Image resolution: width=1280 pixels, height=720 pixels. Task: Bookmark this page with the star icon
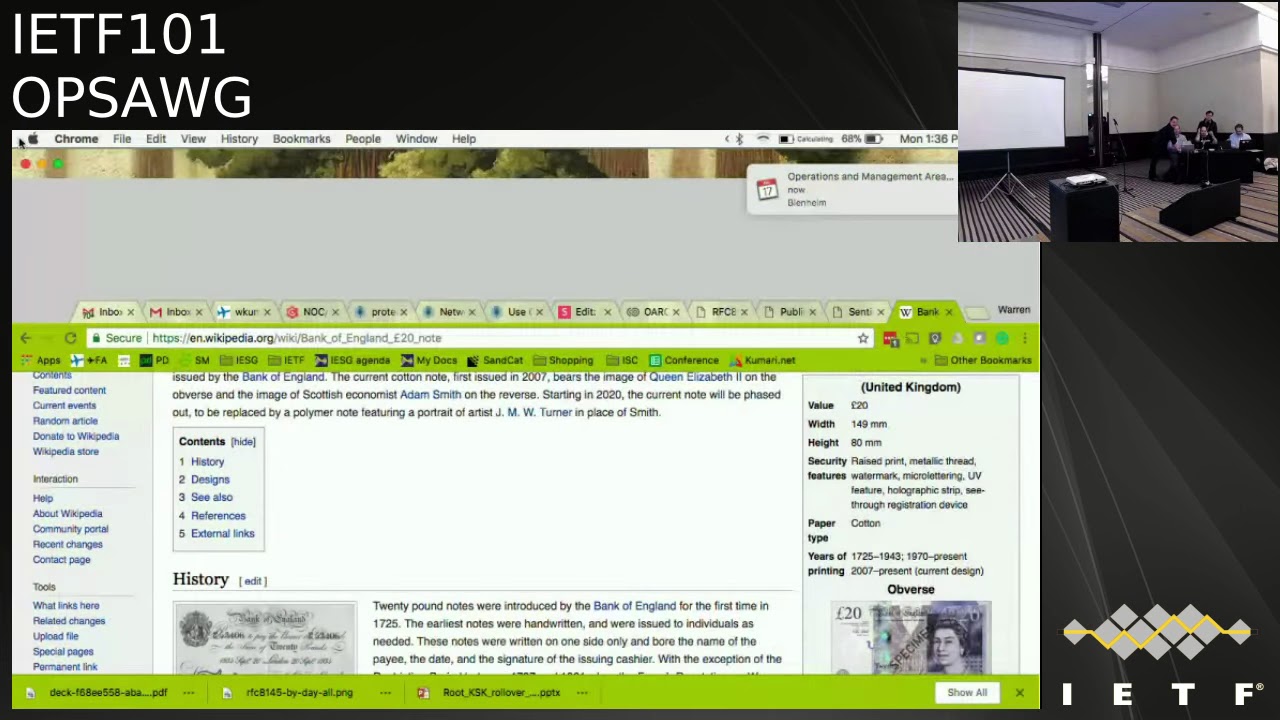tap(863, 338)
